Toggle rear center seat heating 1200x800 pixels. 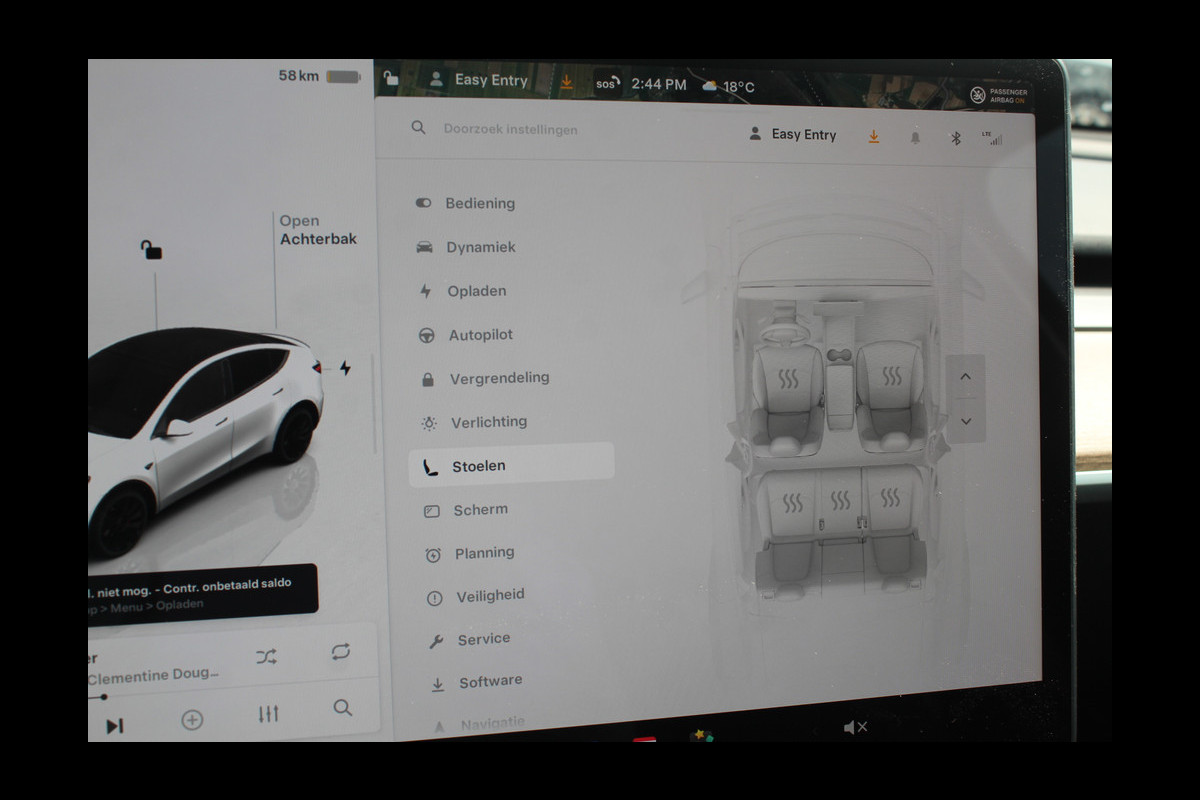(x=841, y=500)
